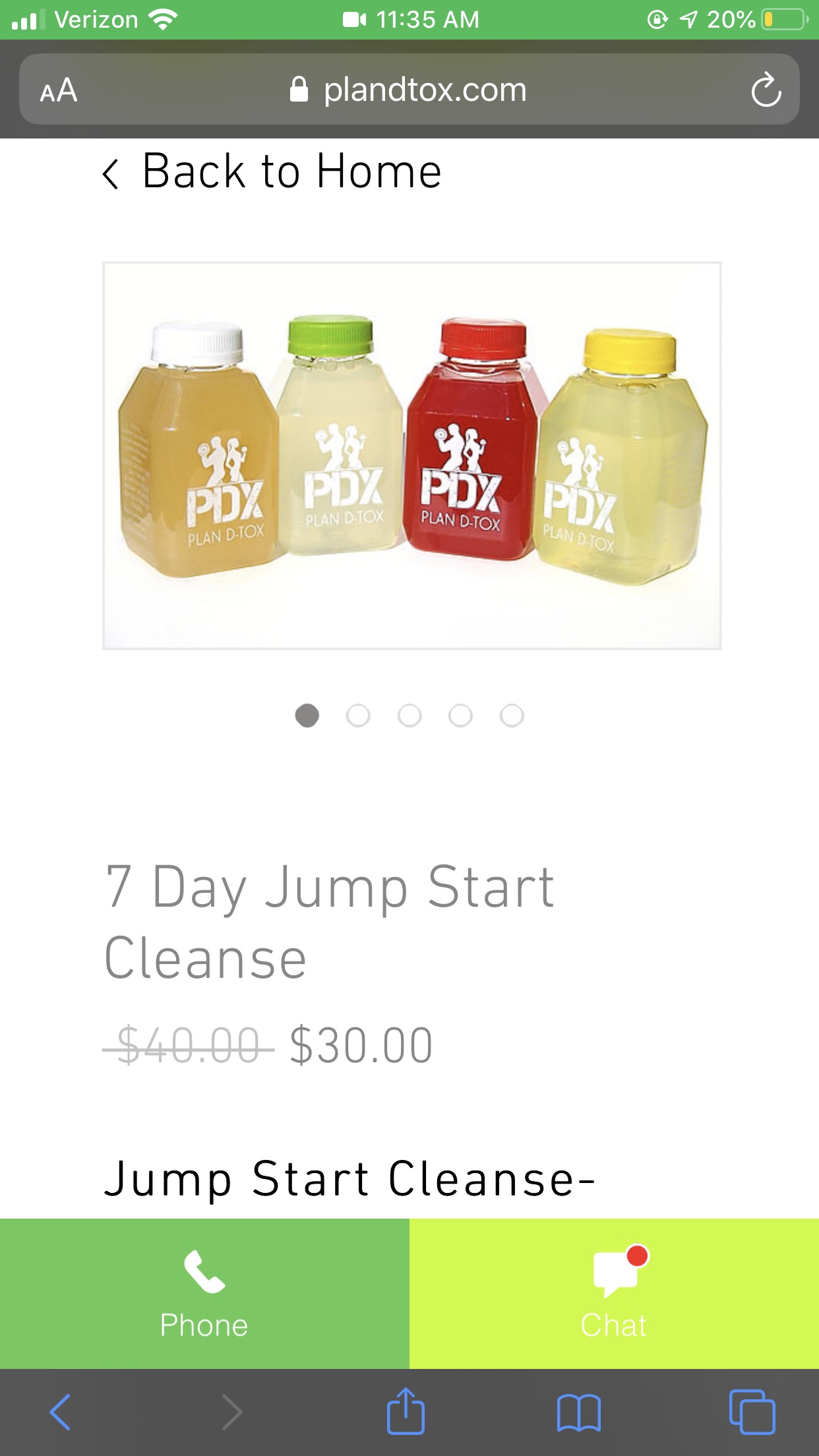Select the fifth image carousel dot
Image resolution: width=819 pixels, height=1456 pixels.
click(512, 715)
